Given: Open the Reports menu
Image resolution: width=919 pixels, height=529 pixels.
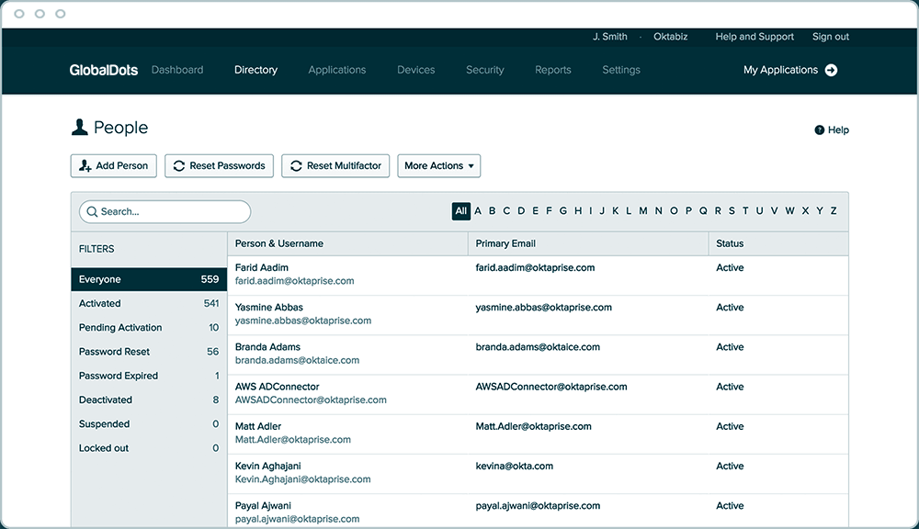Looking at the screenshot, I should coord(553,70).
